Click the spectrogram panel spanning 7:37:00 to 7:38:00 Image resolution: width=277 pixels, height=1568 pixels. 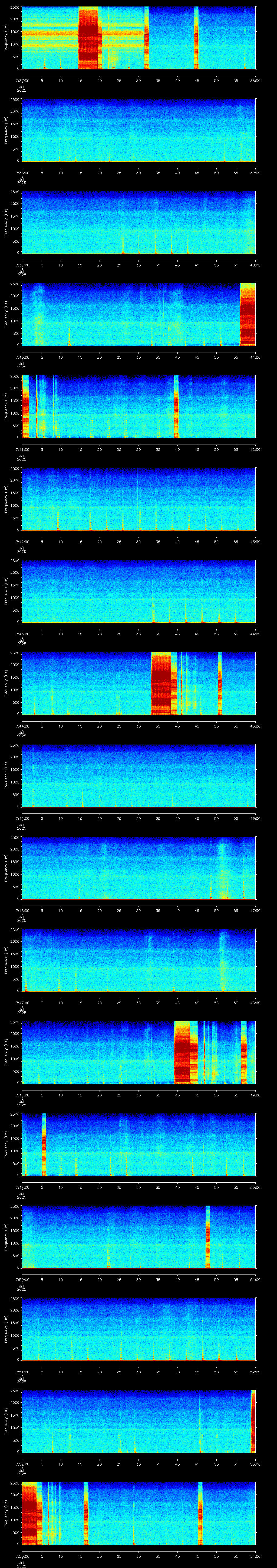(138, 38)
